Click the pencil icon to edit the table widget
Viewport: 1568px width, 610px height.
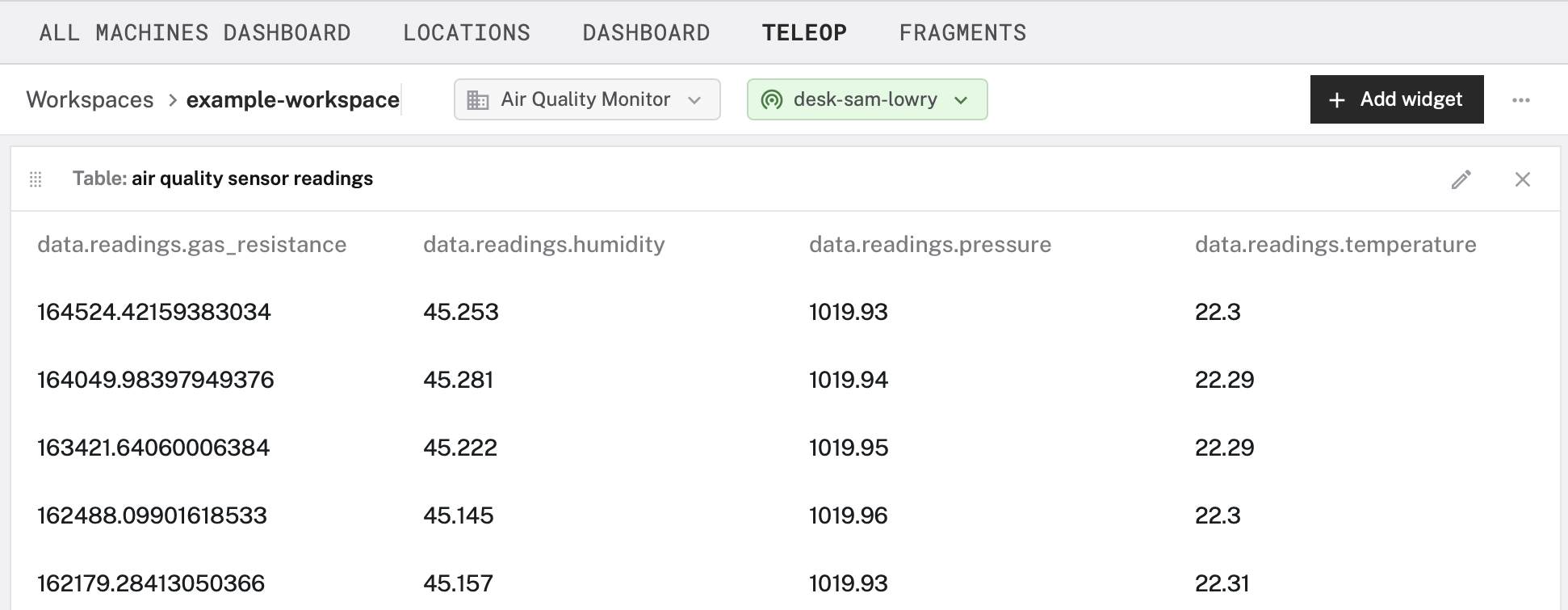1461,179
